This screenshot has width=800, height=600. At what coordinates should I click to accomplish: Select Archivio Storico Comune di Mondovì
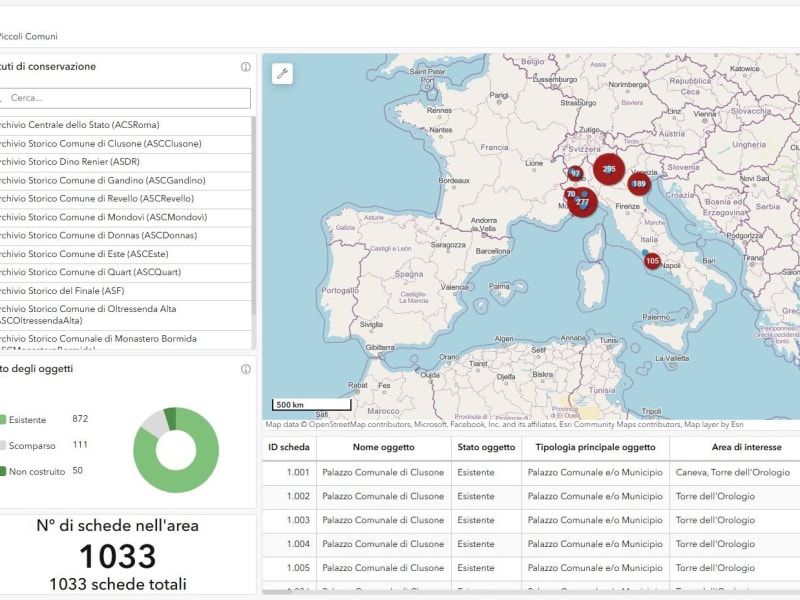(x=125, y=217)
